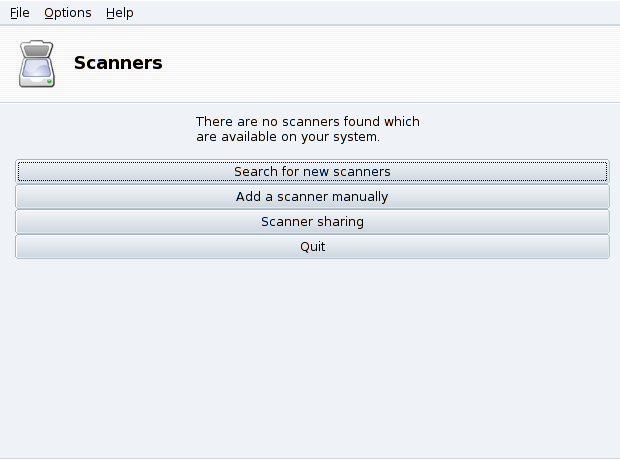The height and width of the screenshot is (460, 620).
Task: Click the scanner icon in the header
Action: point(37,64)
